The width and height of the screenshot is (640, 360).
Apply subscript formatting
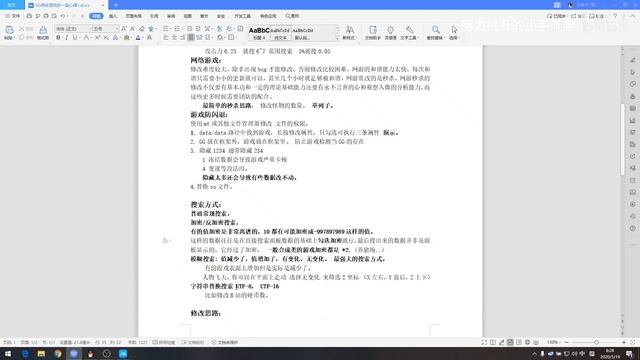point(106,38)
